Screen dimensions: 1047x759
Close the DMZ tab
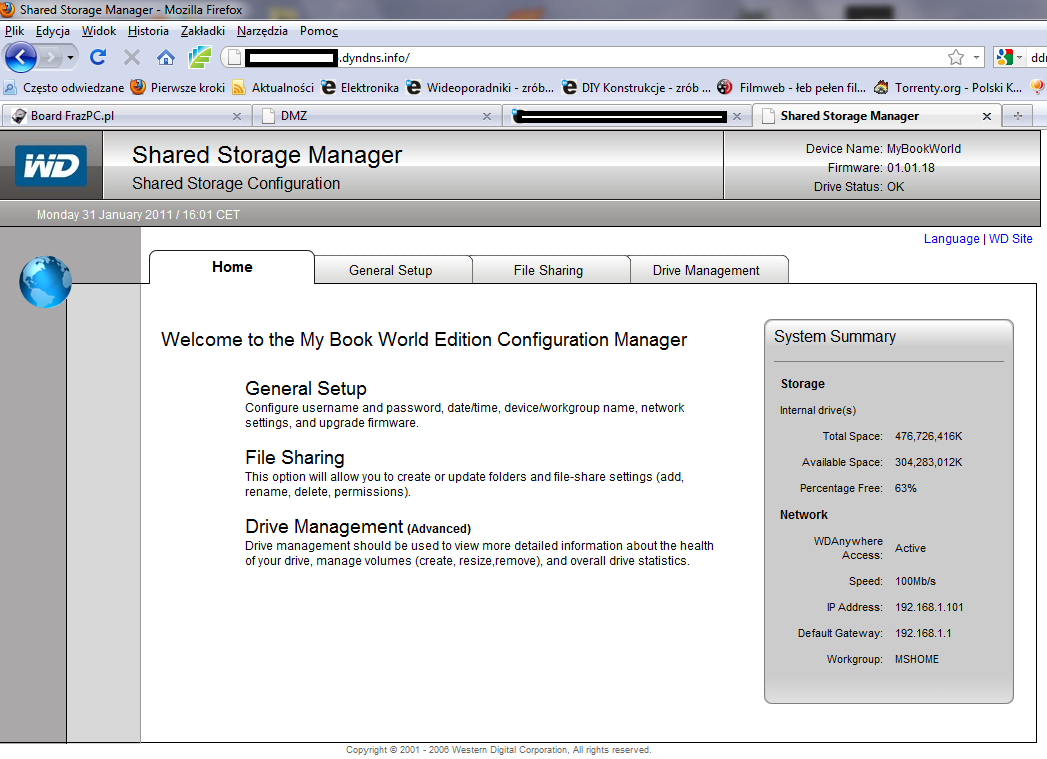pyautogui.click(x=487, y=116)
